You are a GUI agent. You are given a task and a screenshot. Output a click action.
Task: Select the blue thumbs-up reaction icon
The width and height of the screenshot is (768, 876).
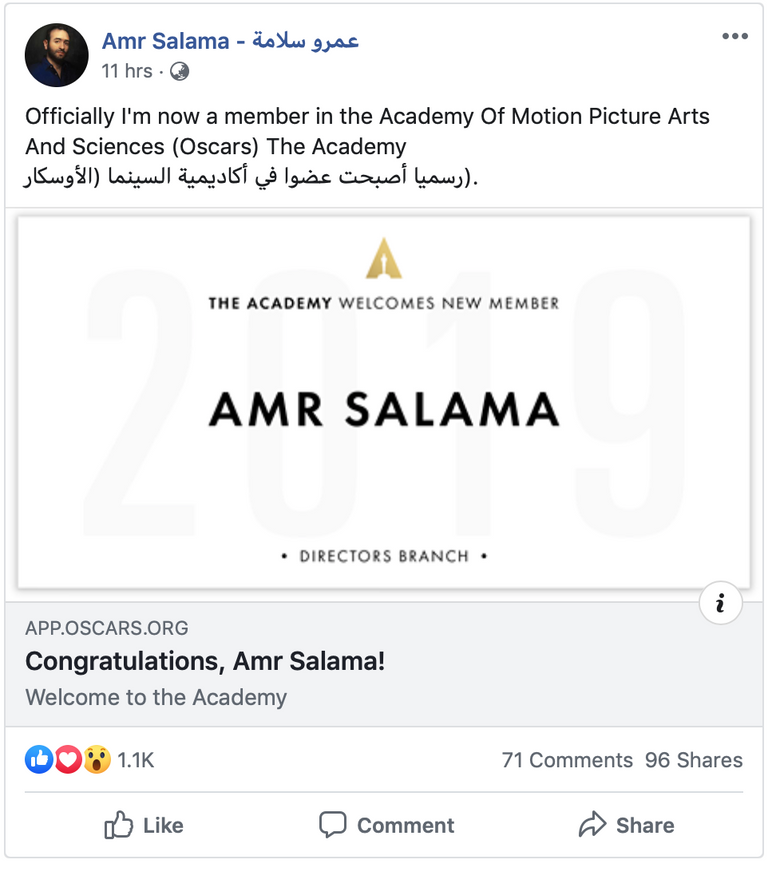coord(39,759)
